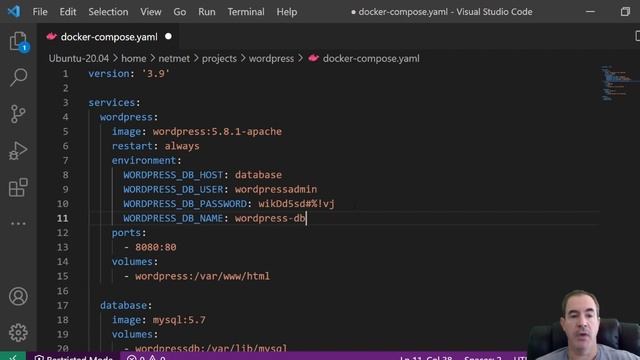The height and width of the screenshot is (360, 640).
Task: Open the Run menu
Action: (x=207, y=12)
